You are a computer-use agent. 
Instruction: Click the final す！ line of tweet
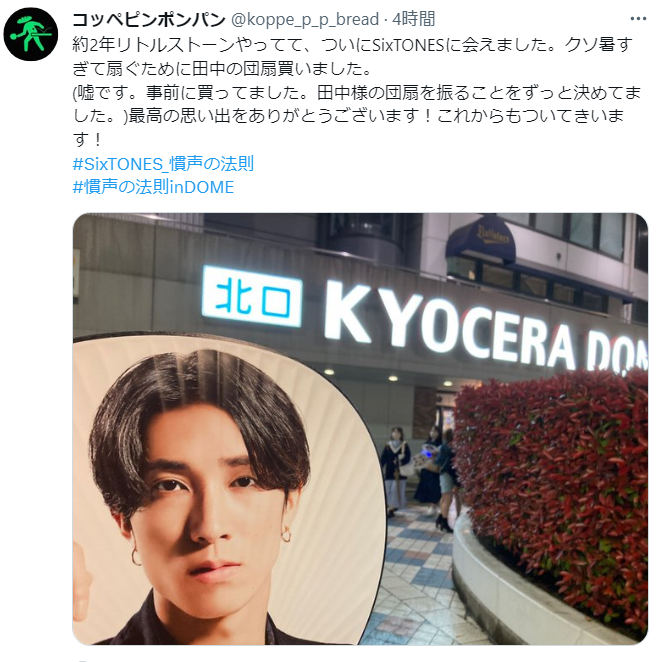(x=87, y=140)
